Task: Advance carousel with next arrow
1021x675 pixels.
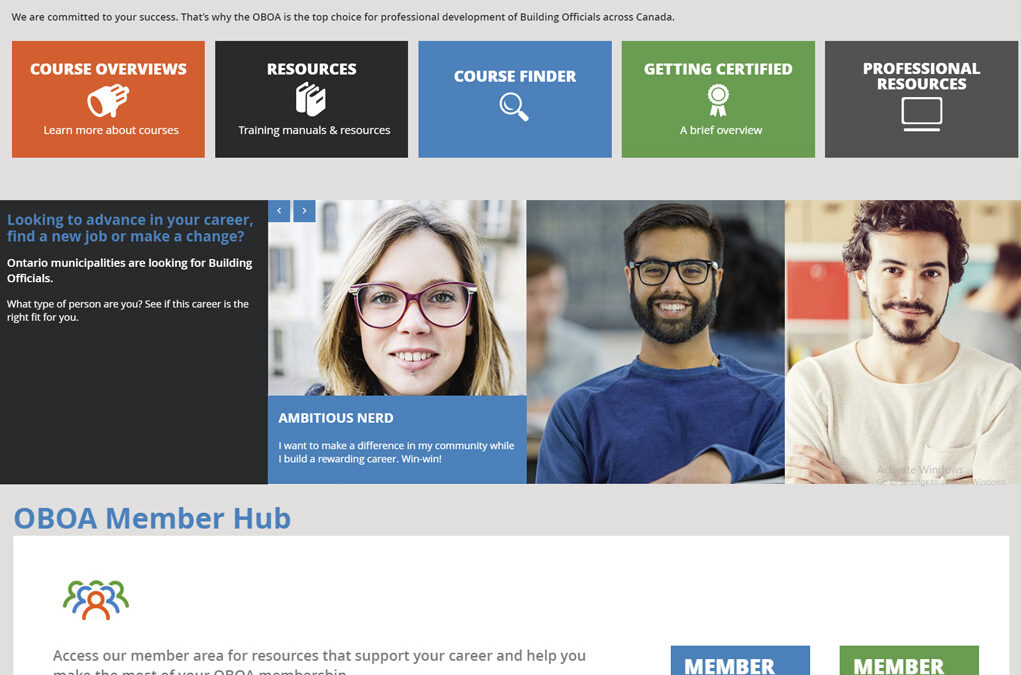Action: point(304,211)
